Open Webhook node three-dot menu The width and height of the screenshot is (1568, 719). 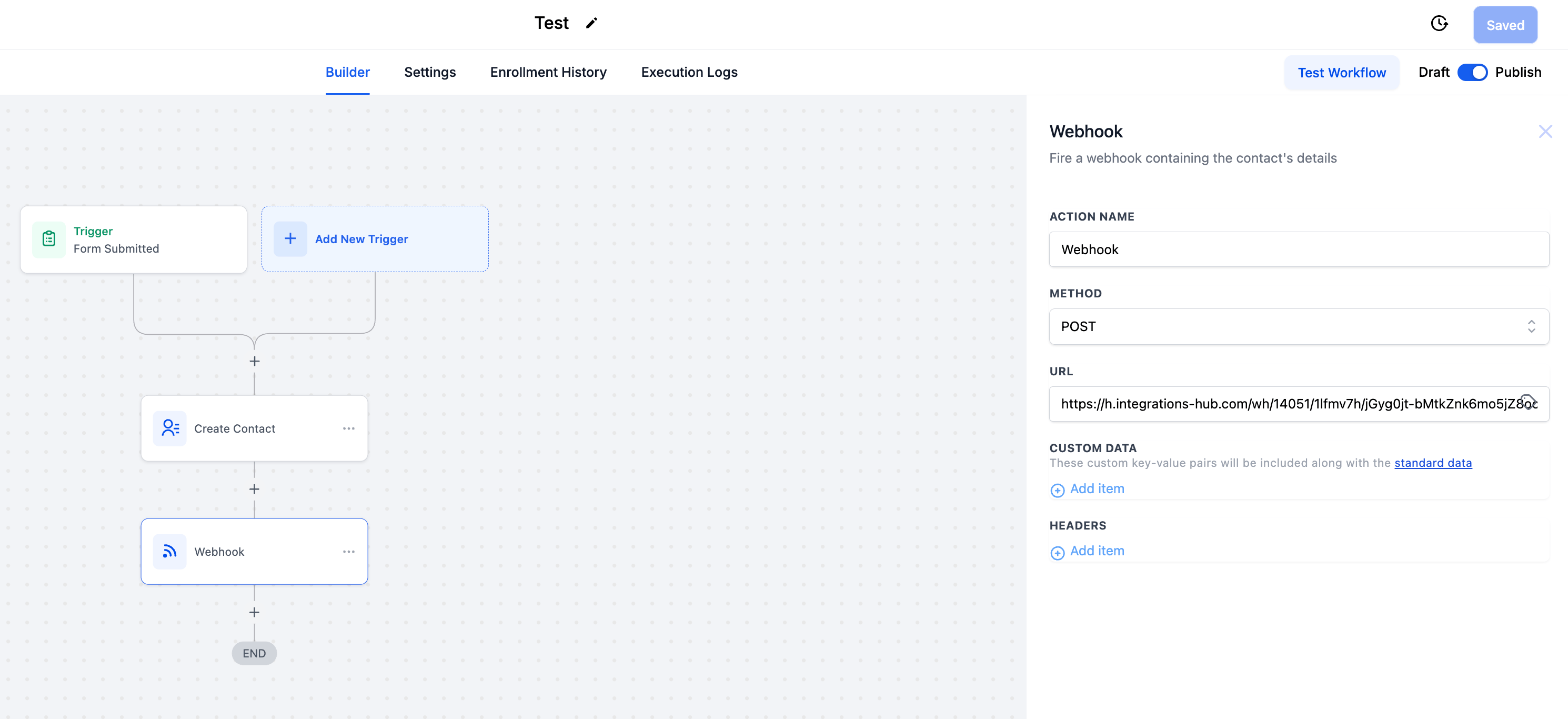click(349, 552)
